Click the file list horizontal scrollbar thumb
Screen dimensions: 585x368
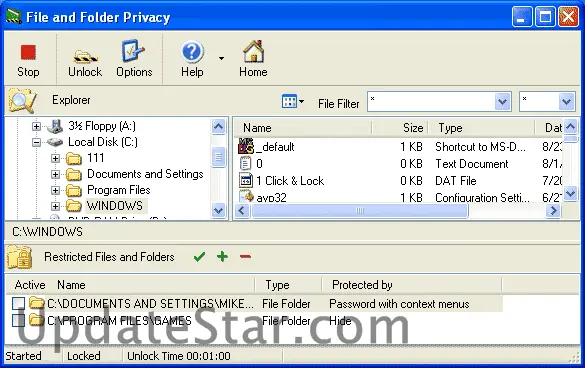pyautogui.click(x=360, y=210)
